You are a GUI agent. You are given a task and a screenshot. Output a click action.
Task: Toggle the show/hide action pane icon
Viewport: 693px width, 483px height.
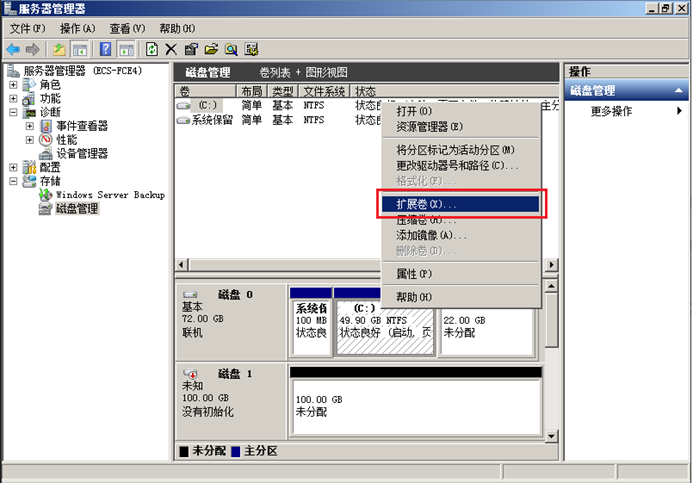[126, 49]
